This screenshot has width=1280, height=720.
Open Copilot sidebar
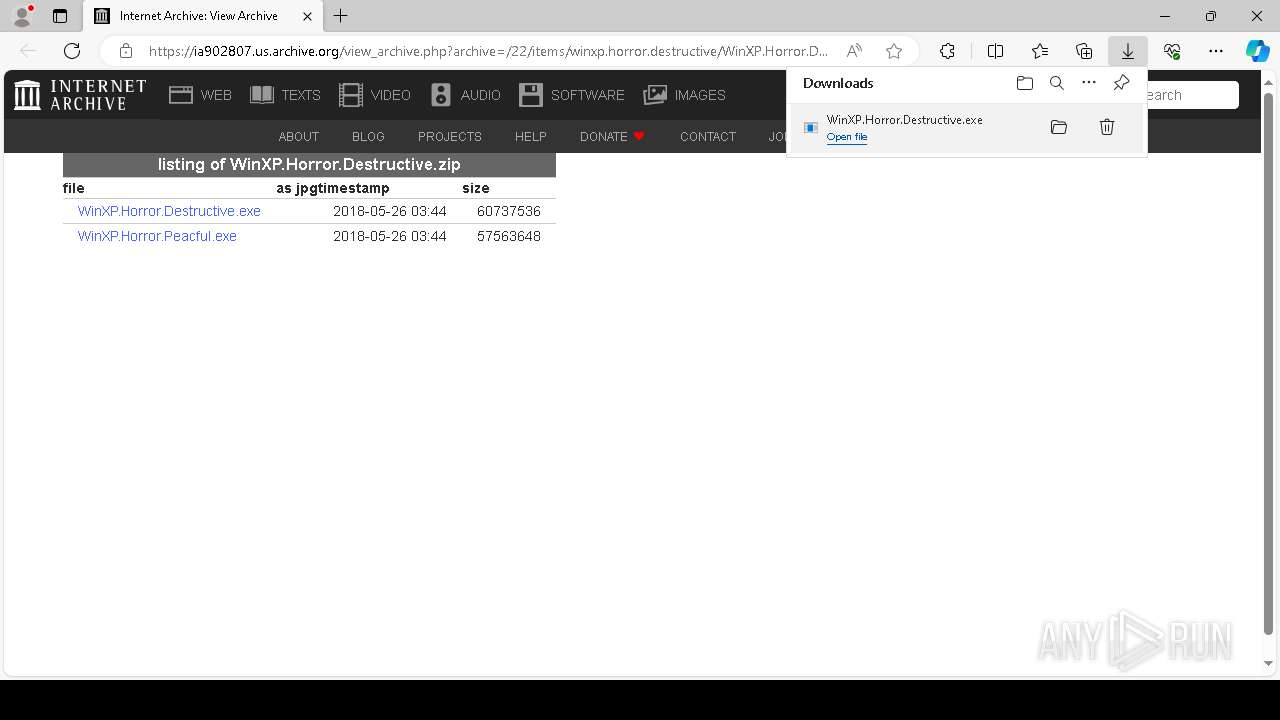[1257, 51]
